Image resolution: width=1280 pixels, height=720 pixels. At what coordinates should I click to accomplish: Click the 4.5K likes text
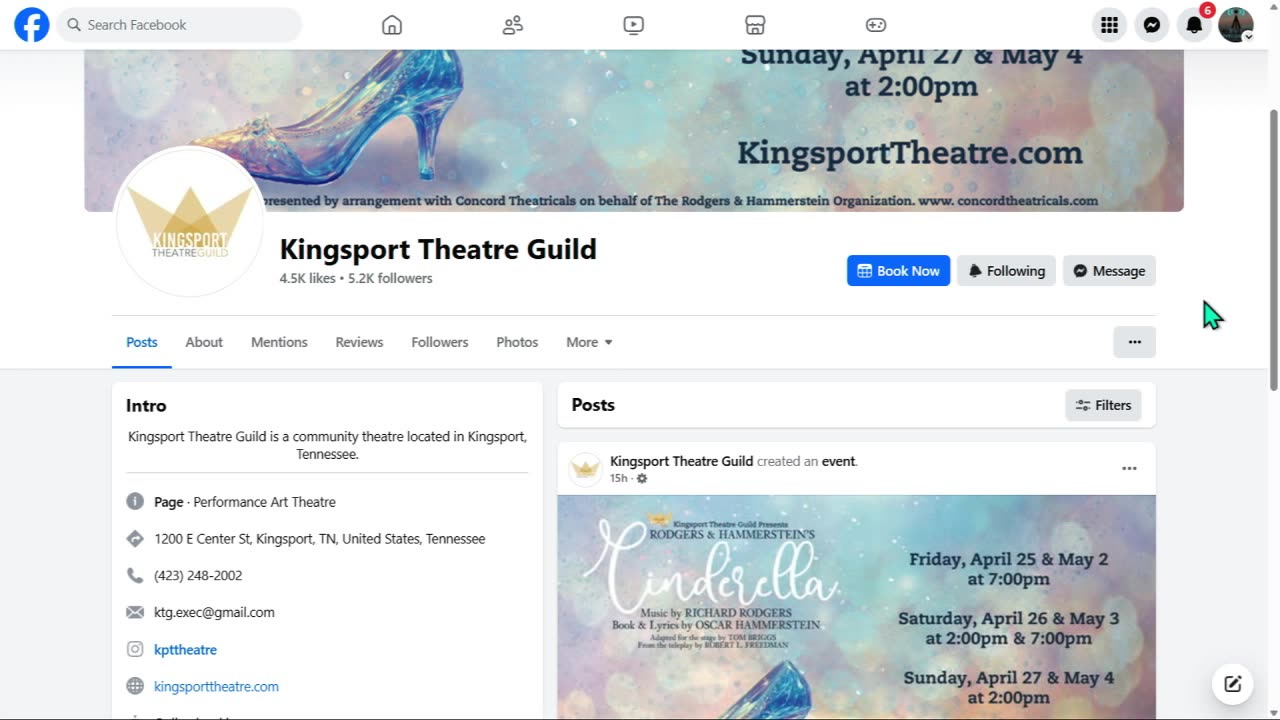[x=307, y=278]
